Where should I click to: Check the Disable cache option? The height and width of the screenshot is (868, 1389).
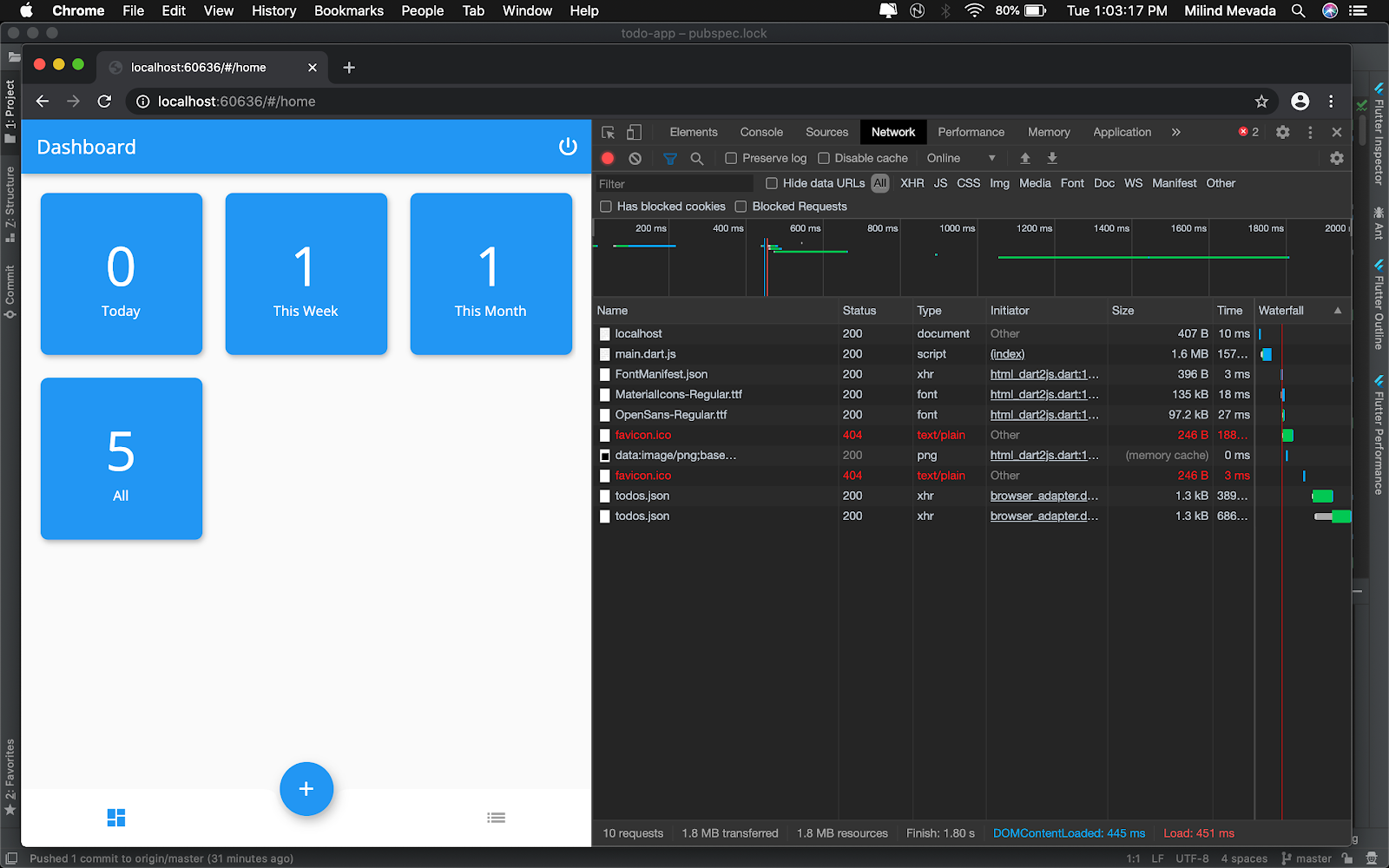(x=823, y=158)
